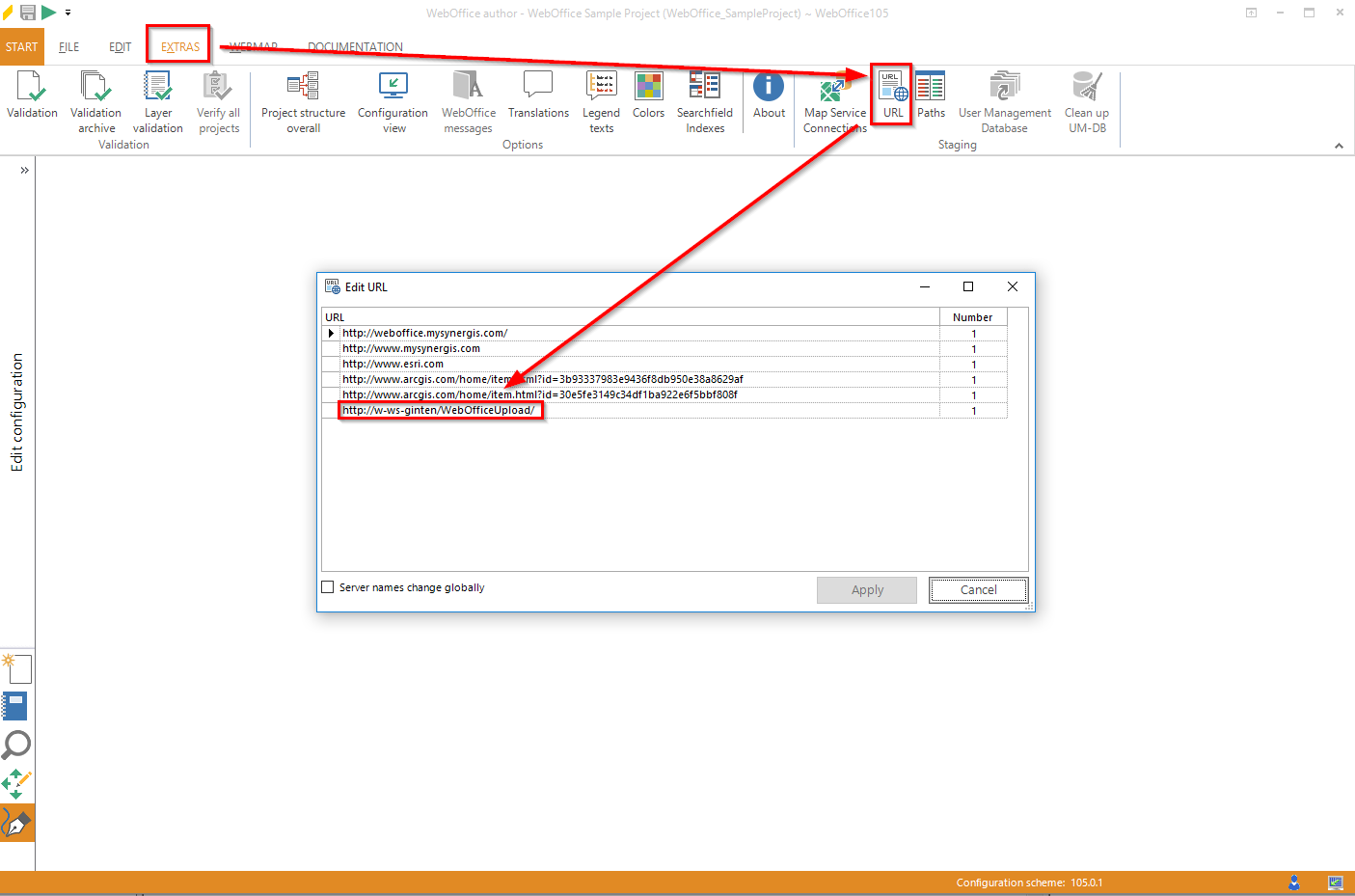Switch to the DOCUMENTATION tab
Viewport: 1355px width, 896px height.
[354, 46]
